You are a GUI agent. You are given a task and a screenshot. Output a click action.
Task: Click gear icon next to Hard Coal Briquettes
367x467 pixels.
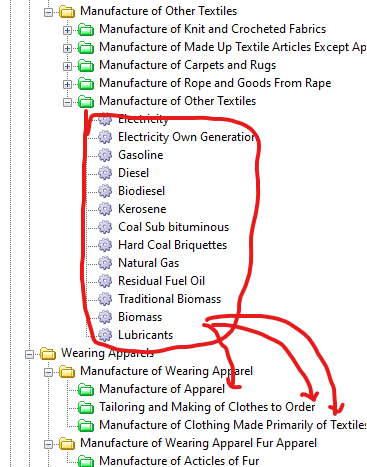tap(105, 245)
